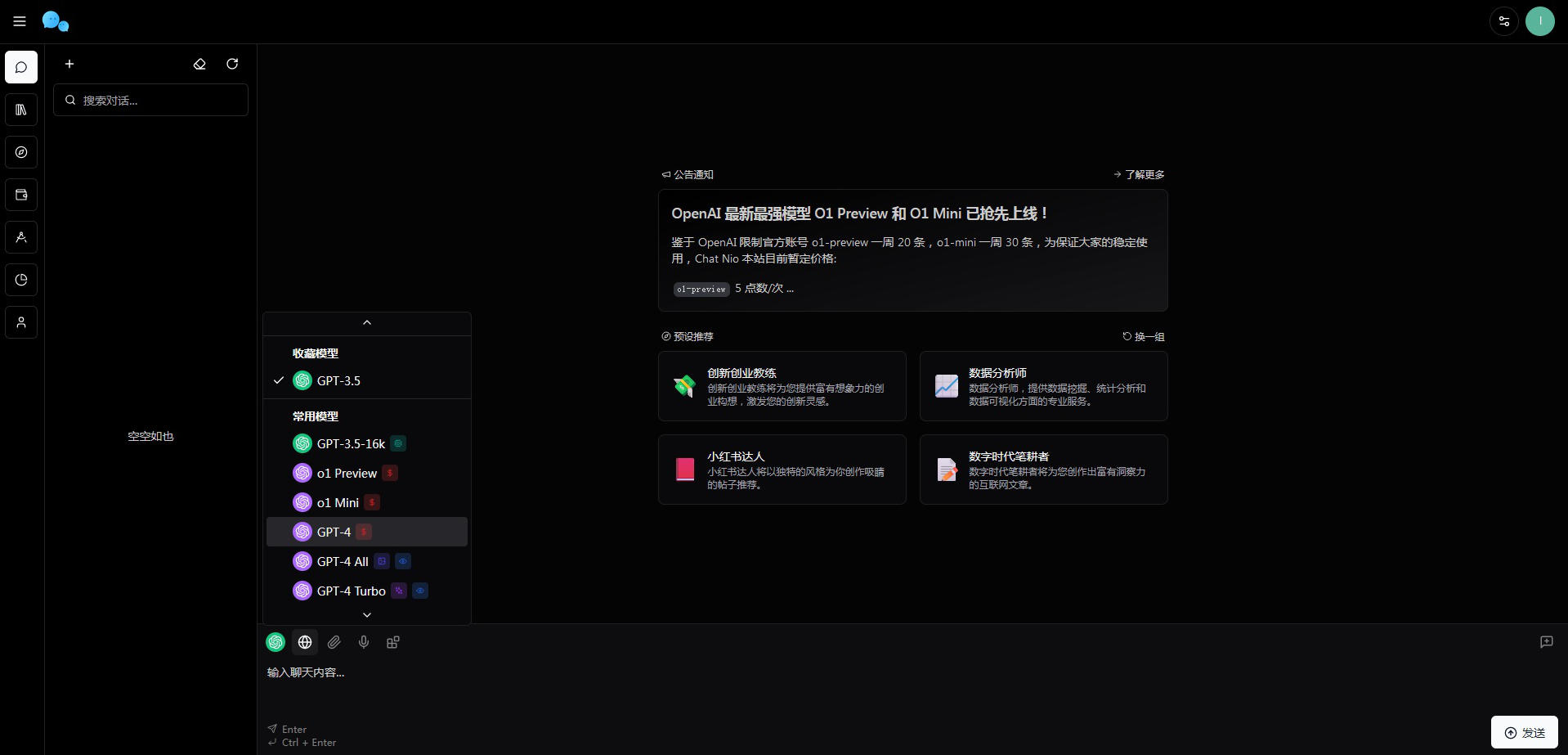Choose GPT-4 from the model list

pos(334,532)
